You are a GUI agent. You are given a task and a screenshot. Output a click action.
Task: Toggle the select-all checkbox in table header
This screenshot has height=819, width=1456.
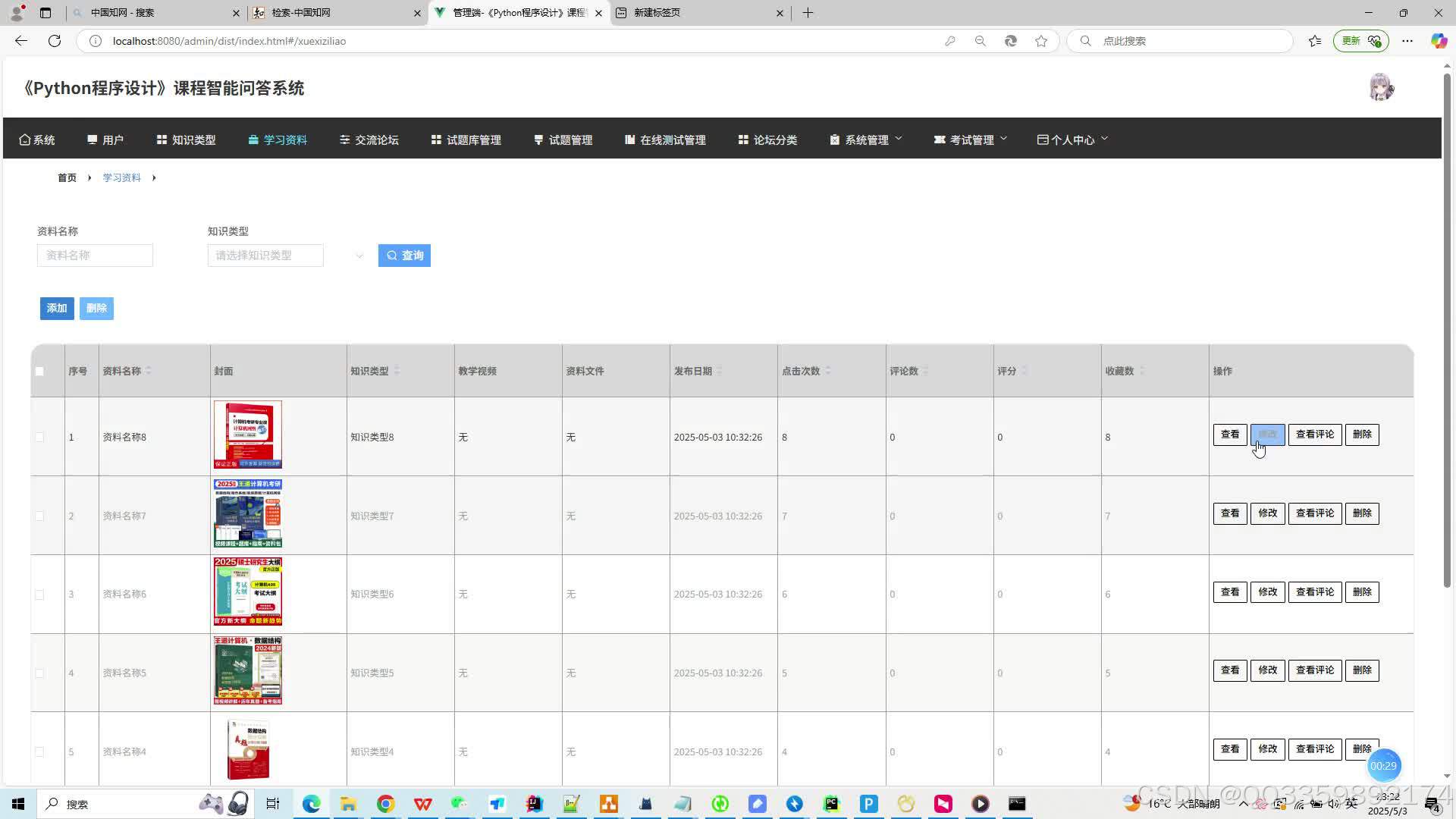pos(39,372)
